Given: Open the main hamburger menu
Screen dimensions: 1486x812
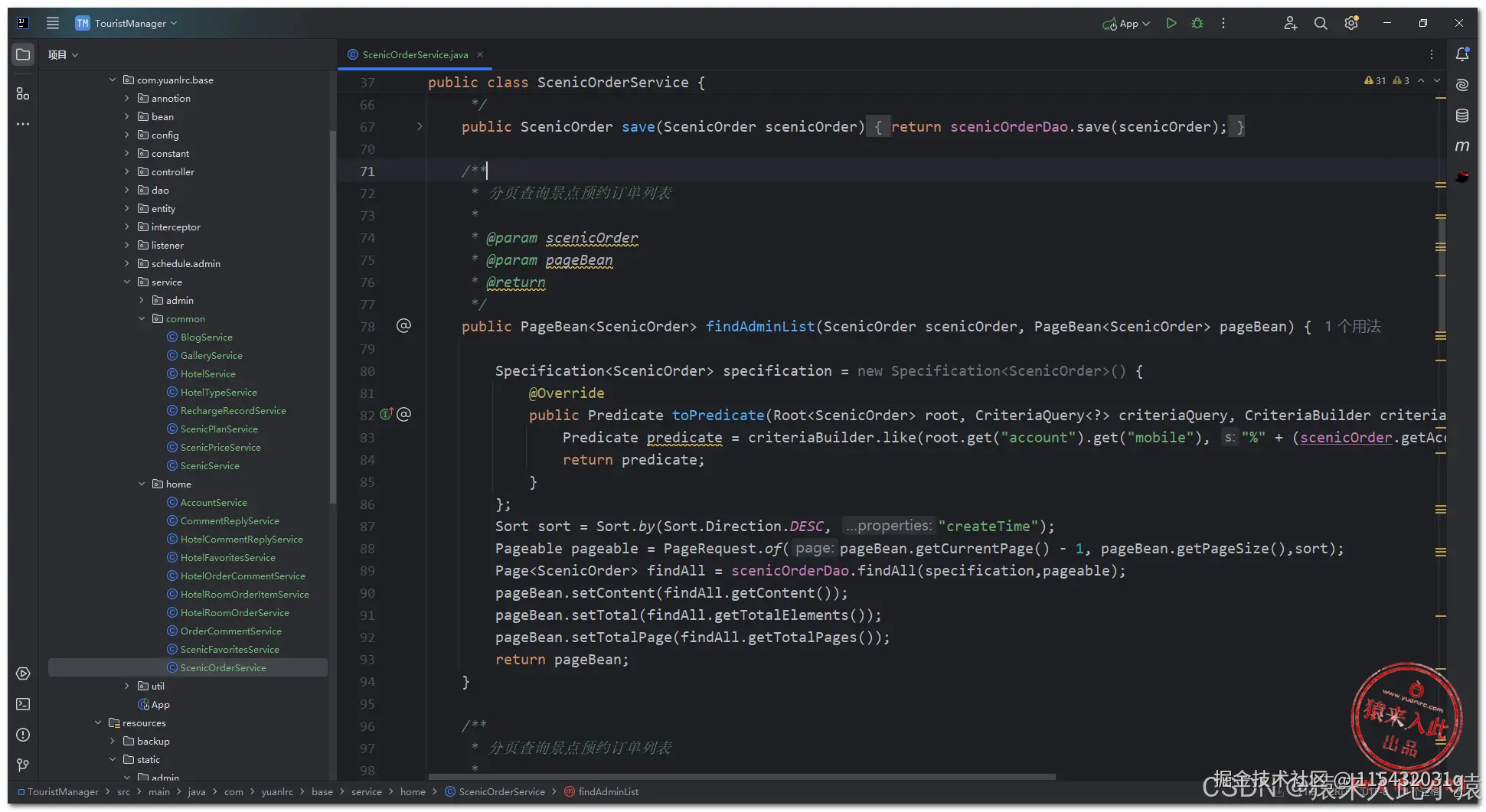Looking at the screenshot, I should coord(52,23).
